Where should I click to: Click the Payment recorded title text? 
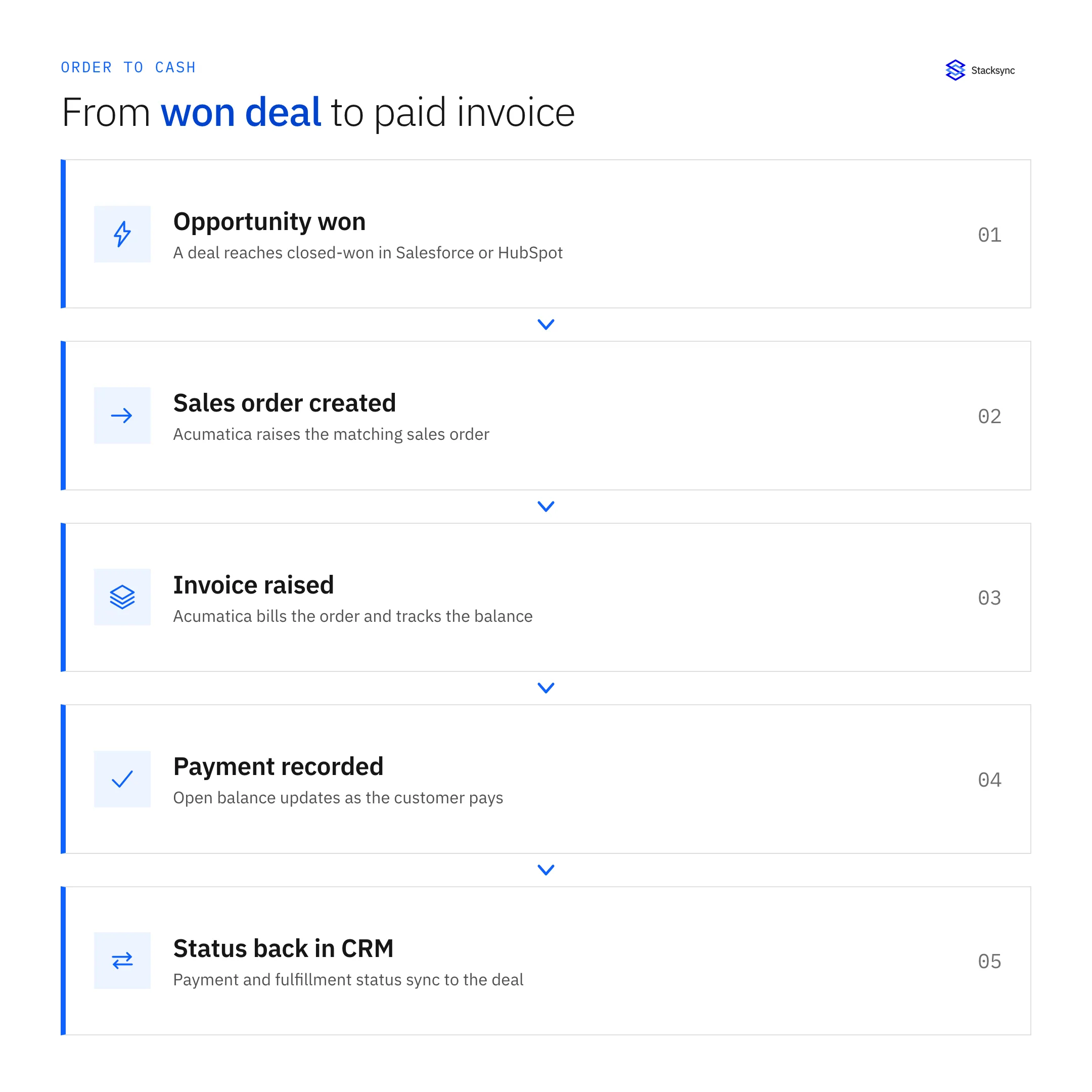[x=278, y=767]
